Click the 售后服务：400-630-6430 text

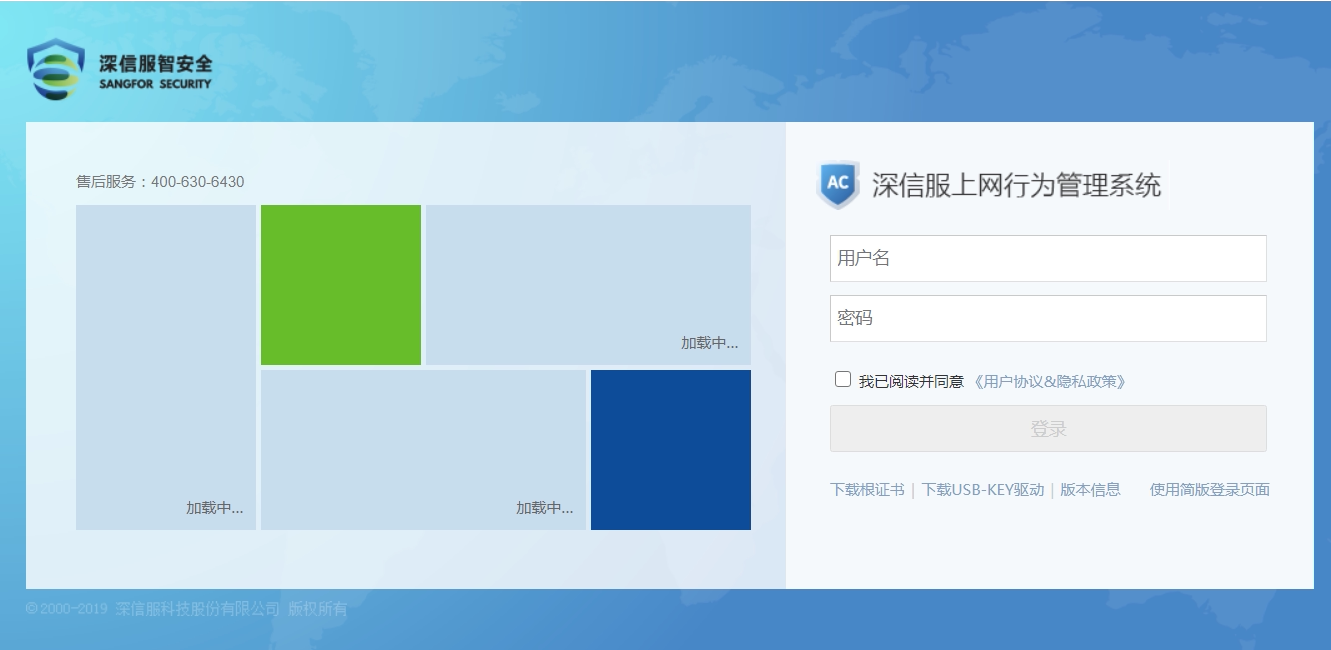(160, 181)
